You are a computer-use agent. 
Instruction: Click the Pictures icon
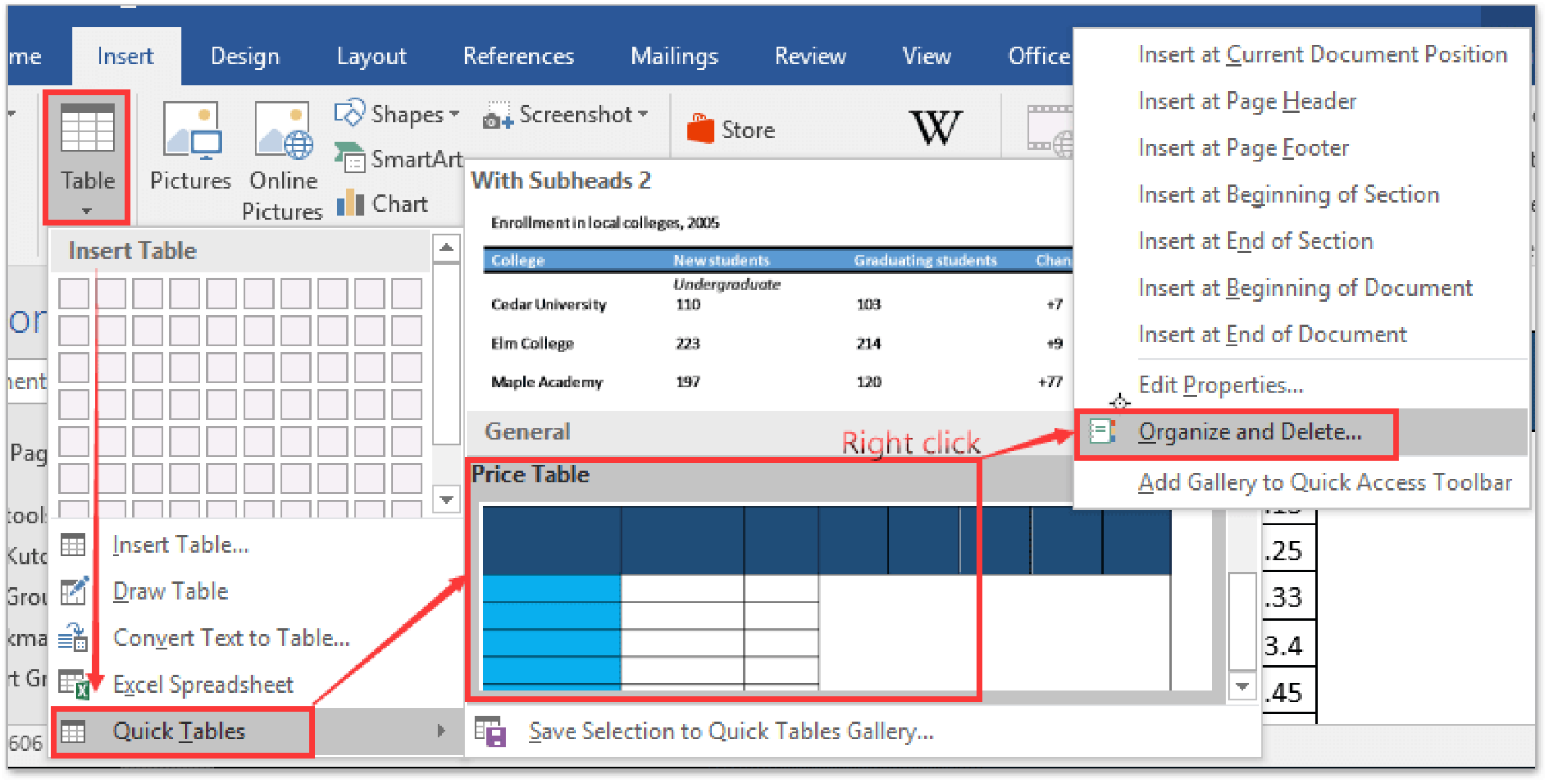coord(191,132)
